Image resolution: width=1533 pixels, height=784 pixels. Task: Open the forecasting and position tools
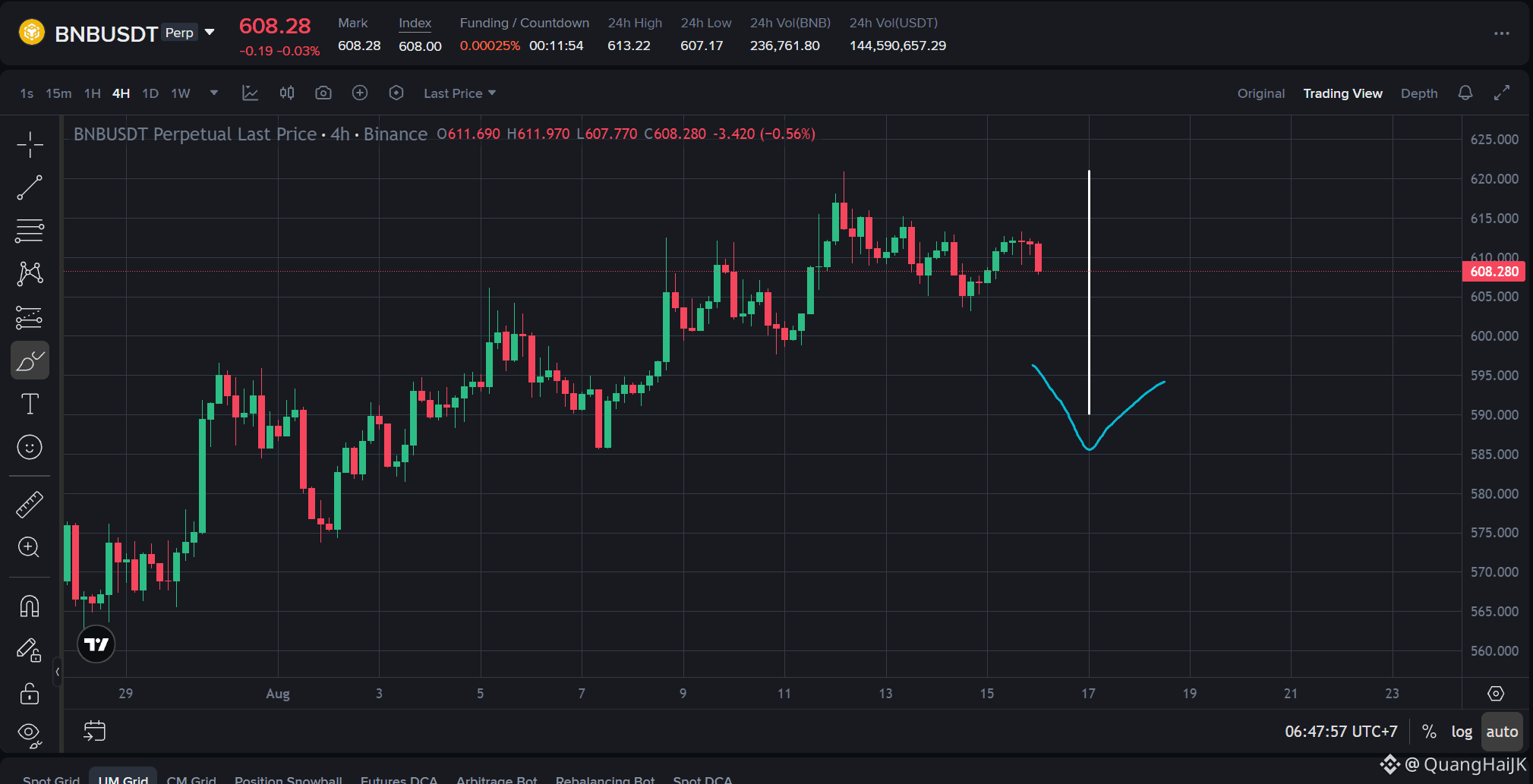pos(30,317)
